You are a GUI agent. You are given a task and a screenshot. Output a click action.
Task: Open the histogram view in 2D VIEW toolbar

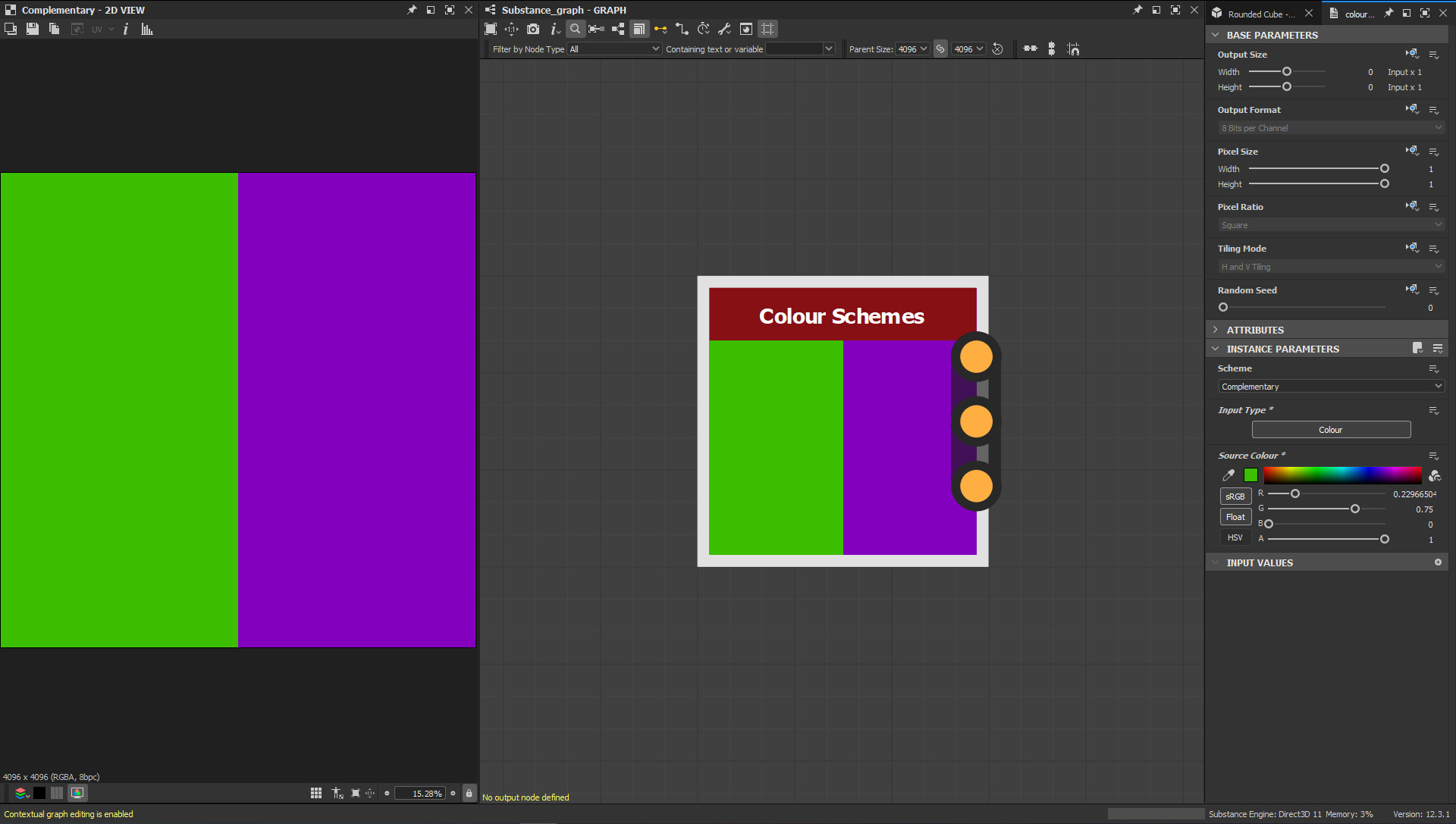coord(146,29)
